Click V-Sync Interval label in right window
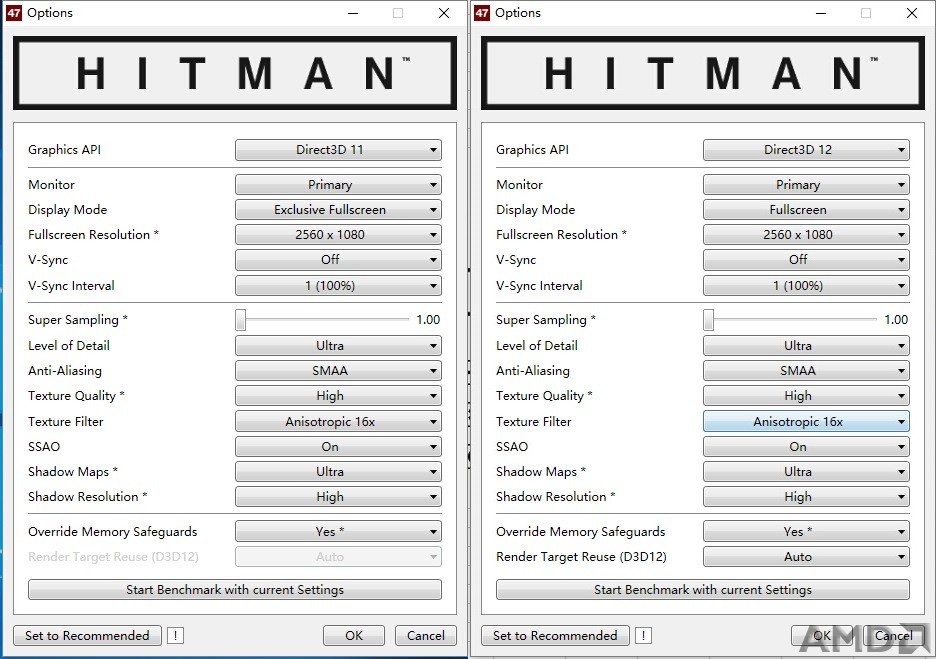This screenshot has height=659, width=936. click(539, 285)
